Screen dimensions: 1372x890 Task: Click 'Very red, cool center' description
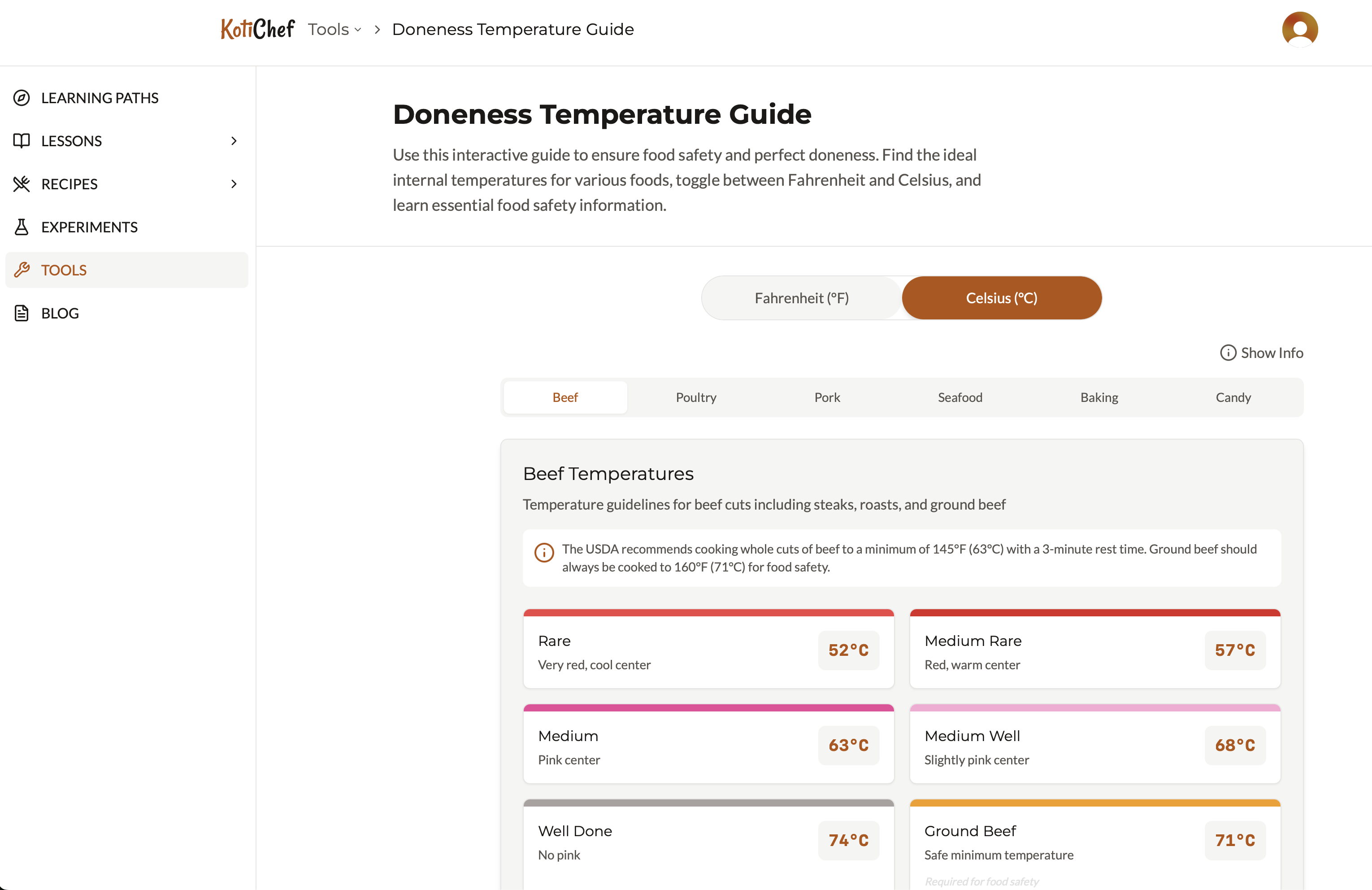[x=595, y=665]
